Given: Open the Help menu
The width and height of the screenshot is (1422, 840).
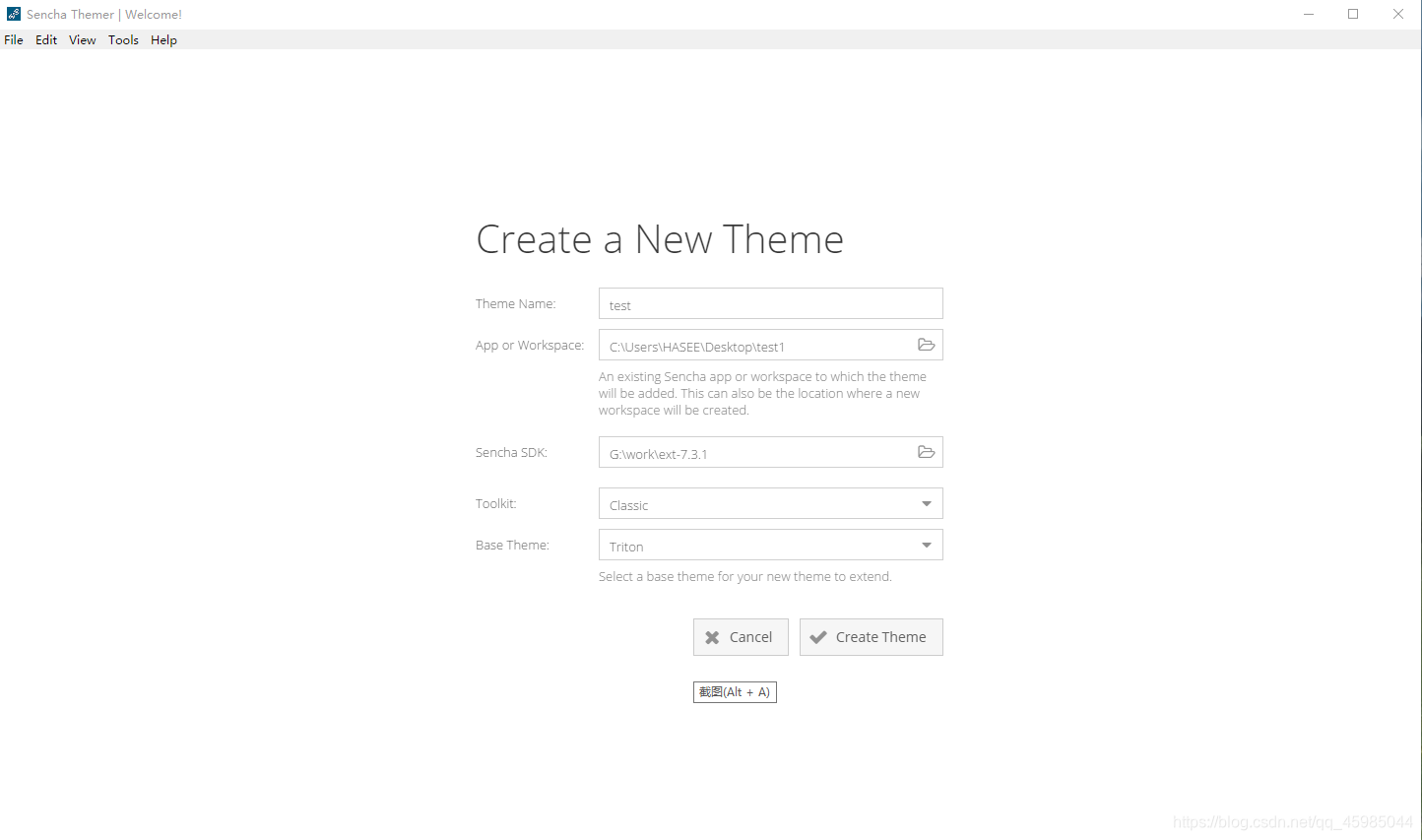Looking at the screenshot, I should click(163, 40).
